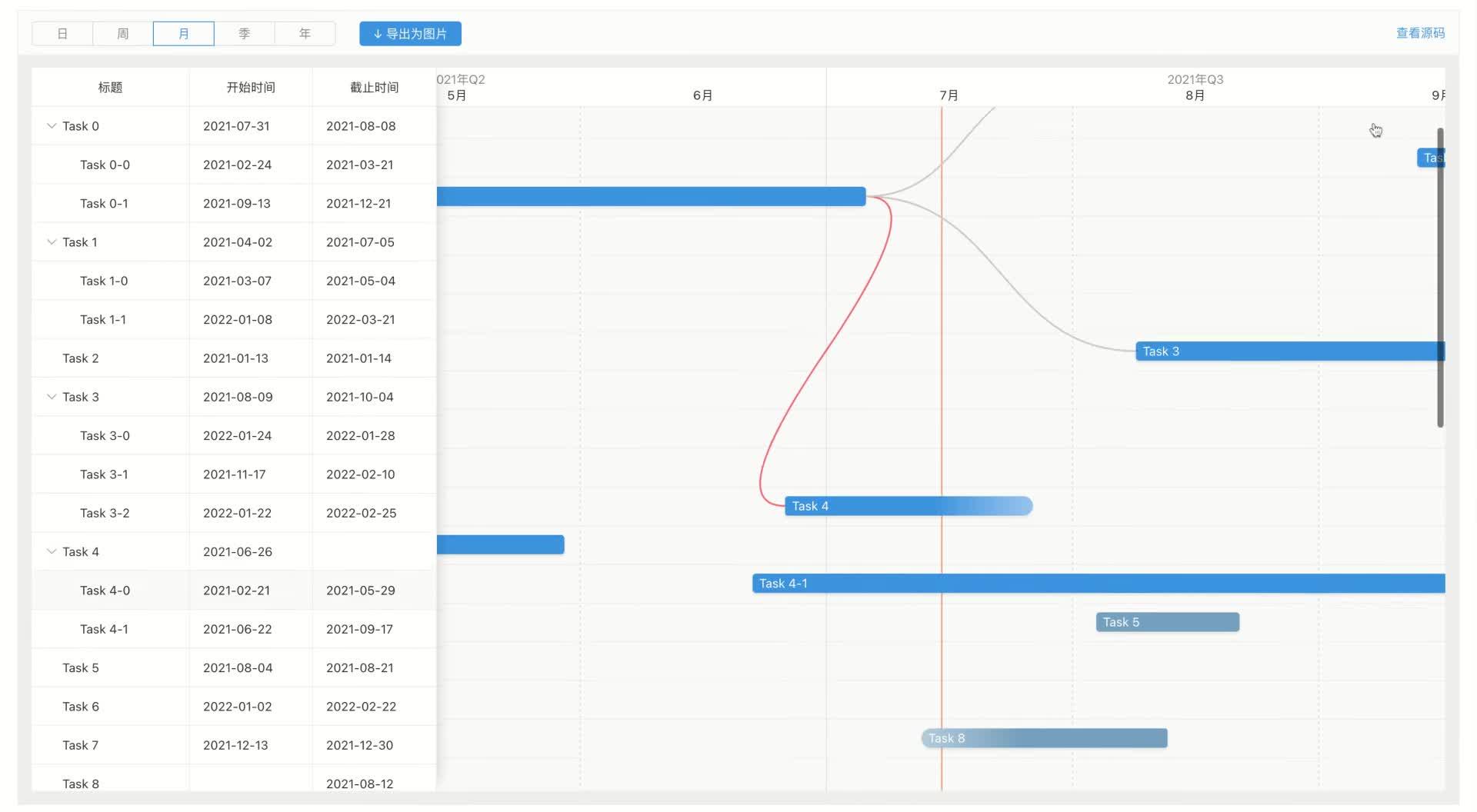
Task: Click the Task 4-1 bar
Action: tap(1000, 584)
